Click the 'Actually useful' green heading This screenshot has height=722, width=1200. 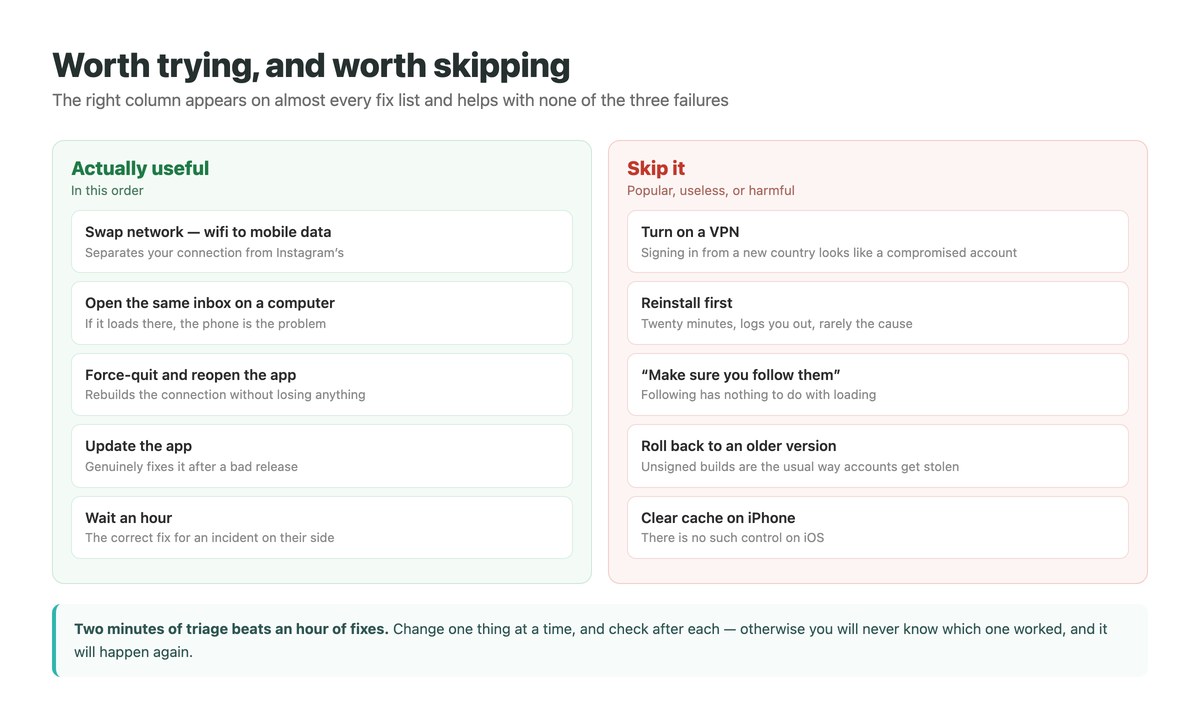(140, 168)
